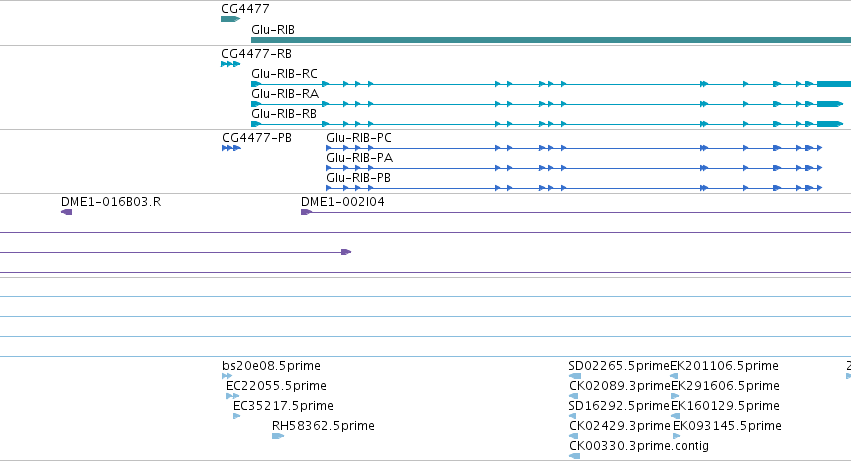This screenshot has height=461, width=851.
Task: Click the EK160129.5prime arrow glyph
Action: 676,416
